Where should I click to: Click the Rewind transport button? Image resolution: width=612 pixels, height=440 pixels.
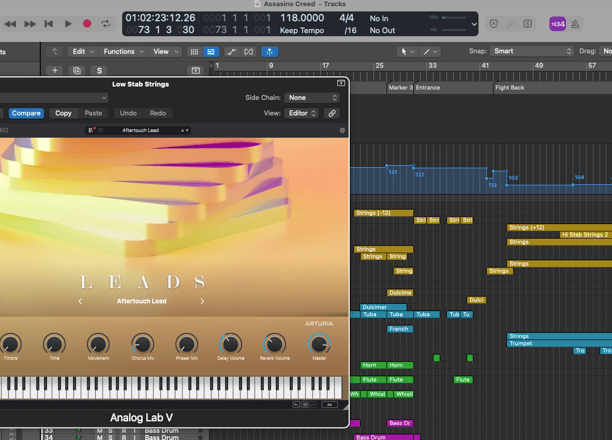[10, 24]
